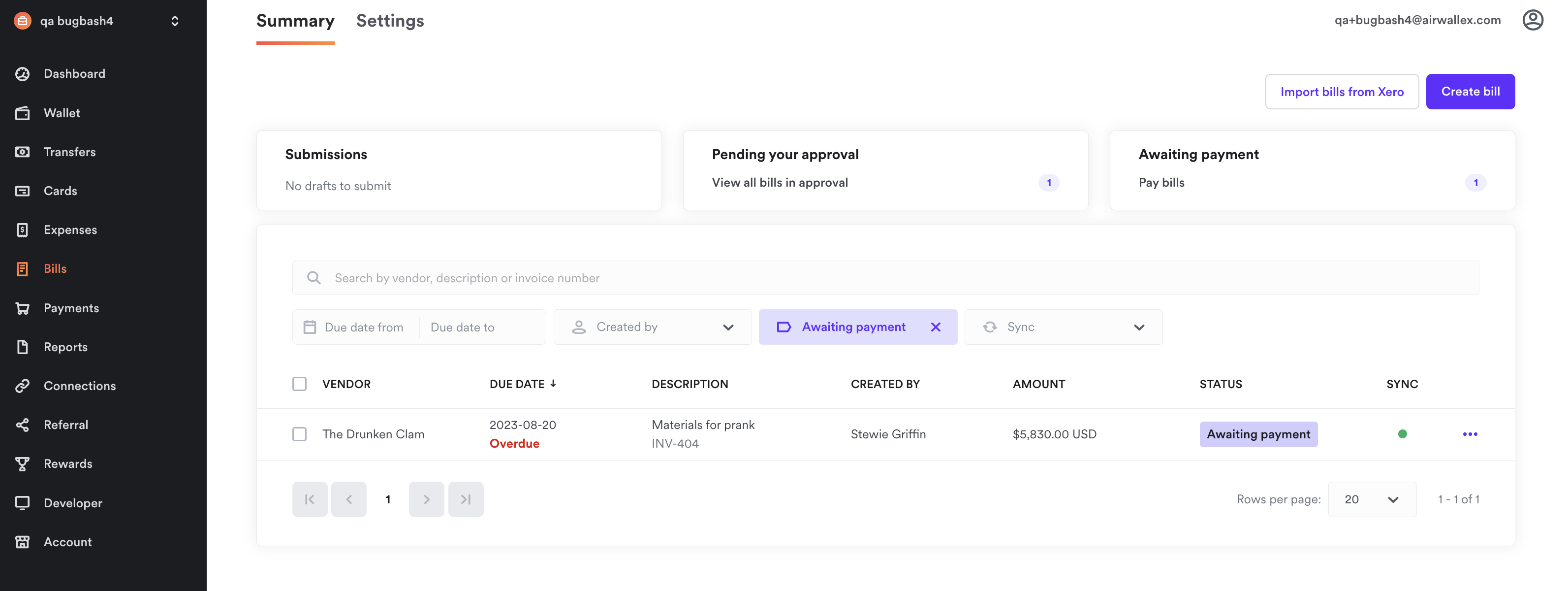This screenshot has width=1568, height=591.
Task: Tick The Drunken Clam row checkbox
Action: pos(299,434)
